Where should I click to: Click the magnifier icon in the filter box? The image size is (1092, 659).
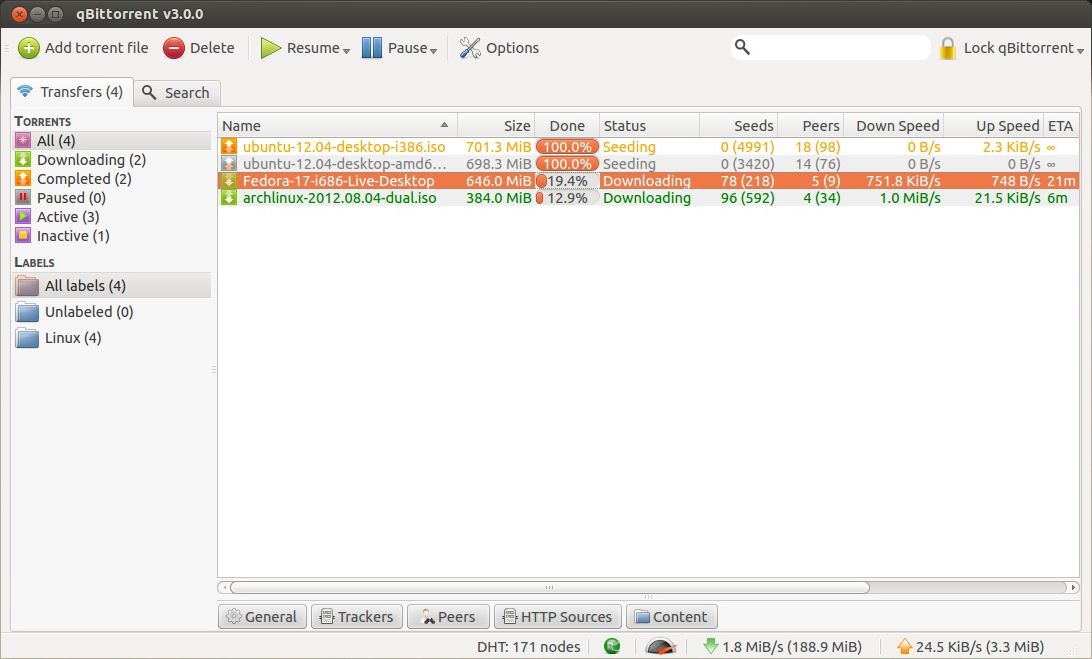[x=742, y=47]
